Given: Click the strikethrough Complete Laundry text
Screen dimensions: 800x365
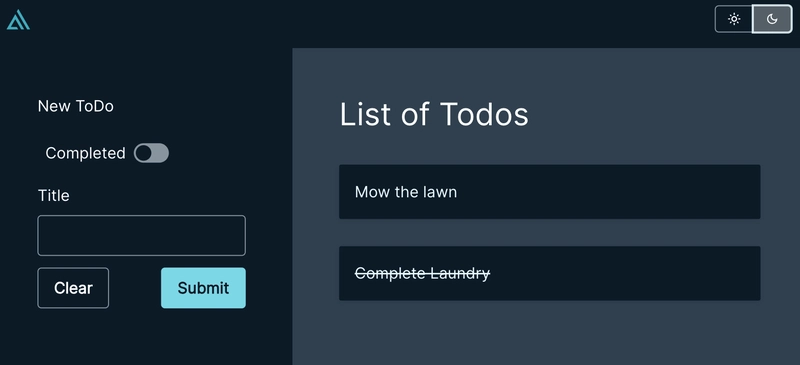Looking at the screenshot, I should [x=422, y=274].
